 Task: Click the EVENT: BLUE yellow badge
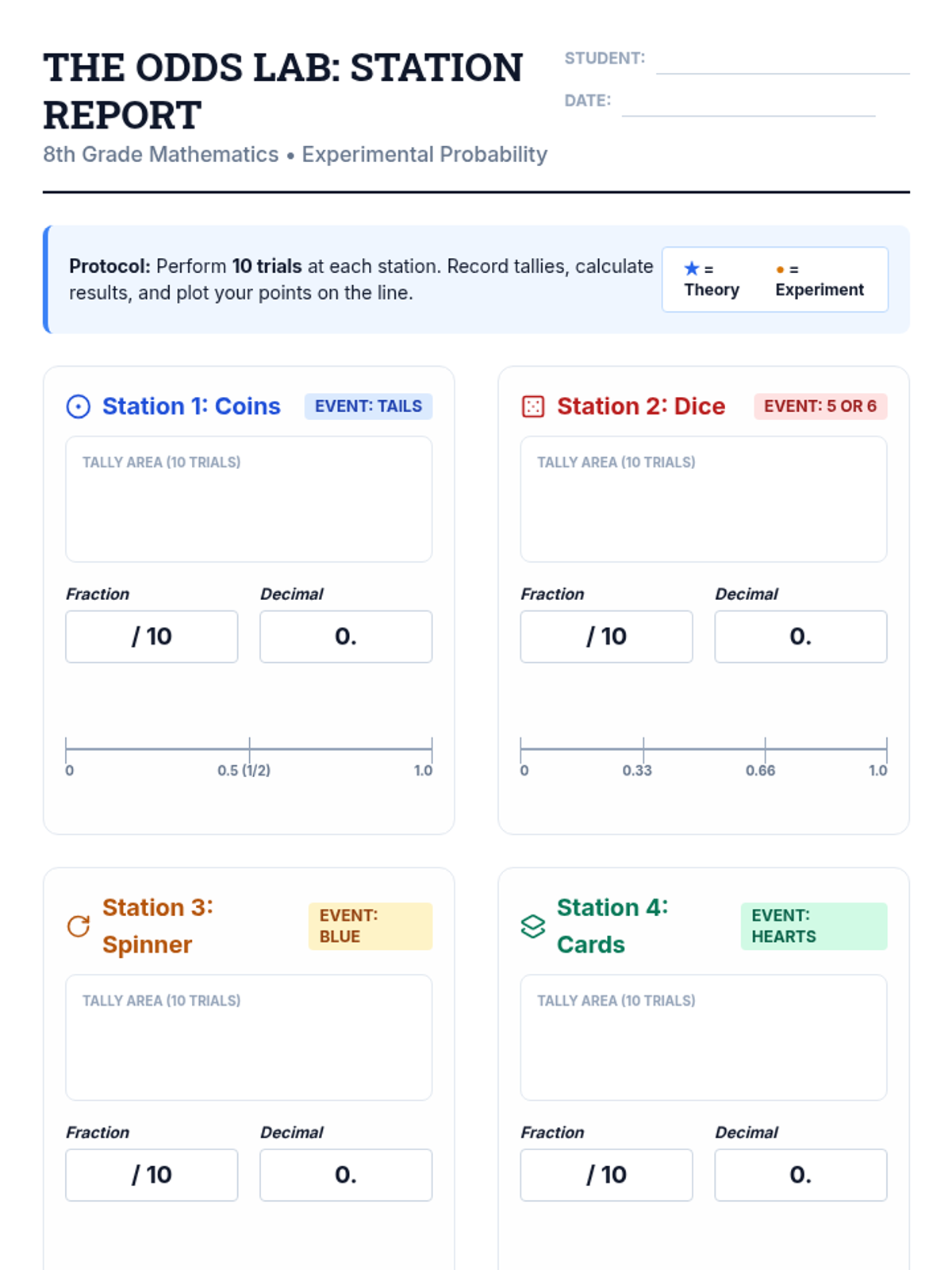(x=370, y=926)
